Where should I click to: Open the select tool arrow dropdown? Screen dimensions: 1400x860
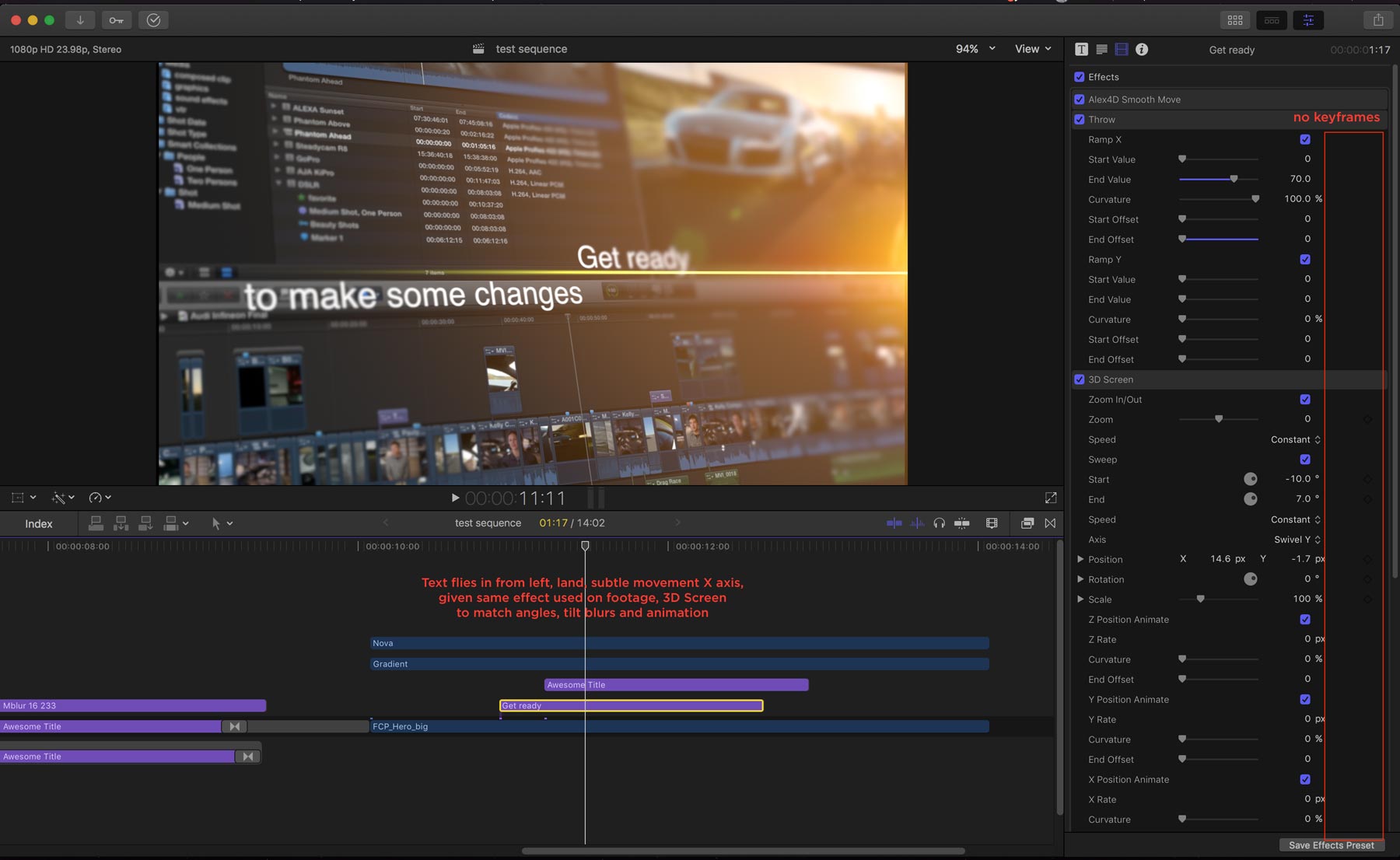pos(222,523)
